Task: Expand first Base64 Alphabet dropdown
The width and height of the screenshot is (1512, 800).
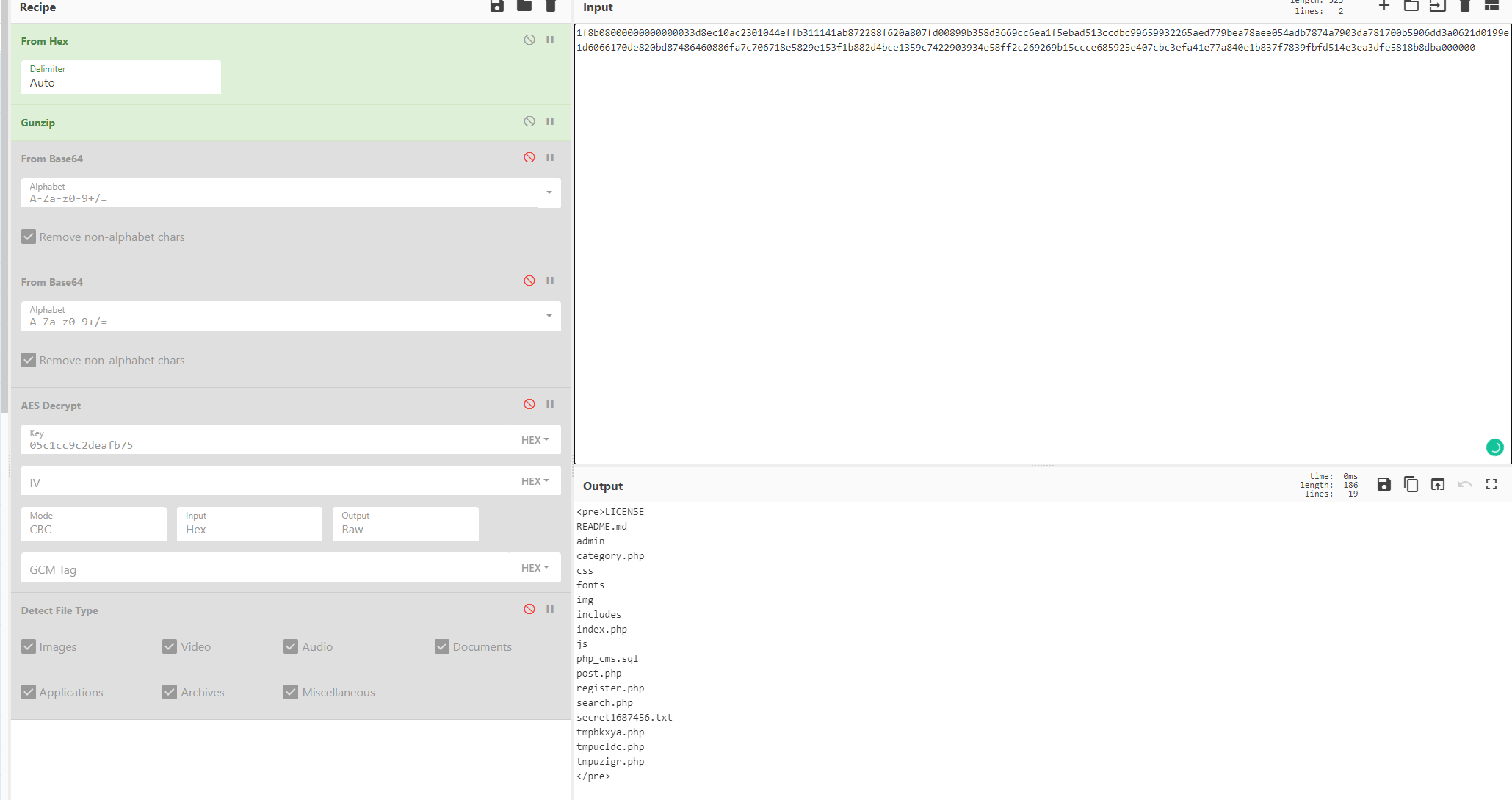Action: point(549,192)
